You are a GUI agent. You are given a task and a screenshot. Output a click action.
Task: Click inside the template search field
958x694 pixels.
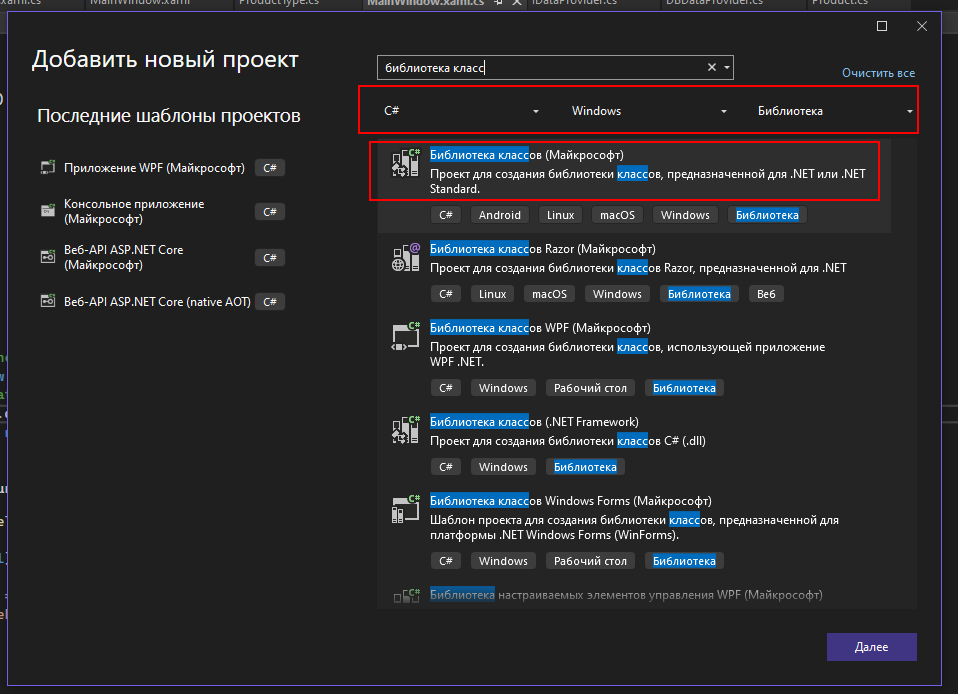click(540, 68)
